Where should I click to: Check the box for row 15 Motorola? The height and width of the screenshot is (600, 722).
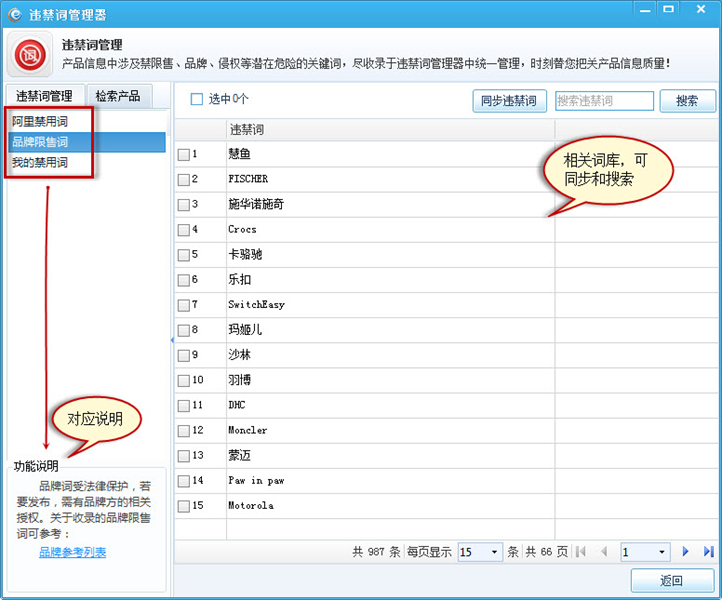click(x=184, y=506)
